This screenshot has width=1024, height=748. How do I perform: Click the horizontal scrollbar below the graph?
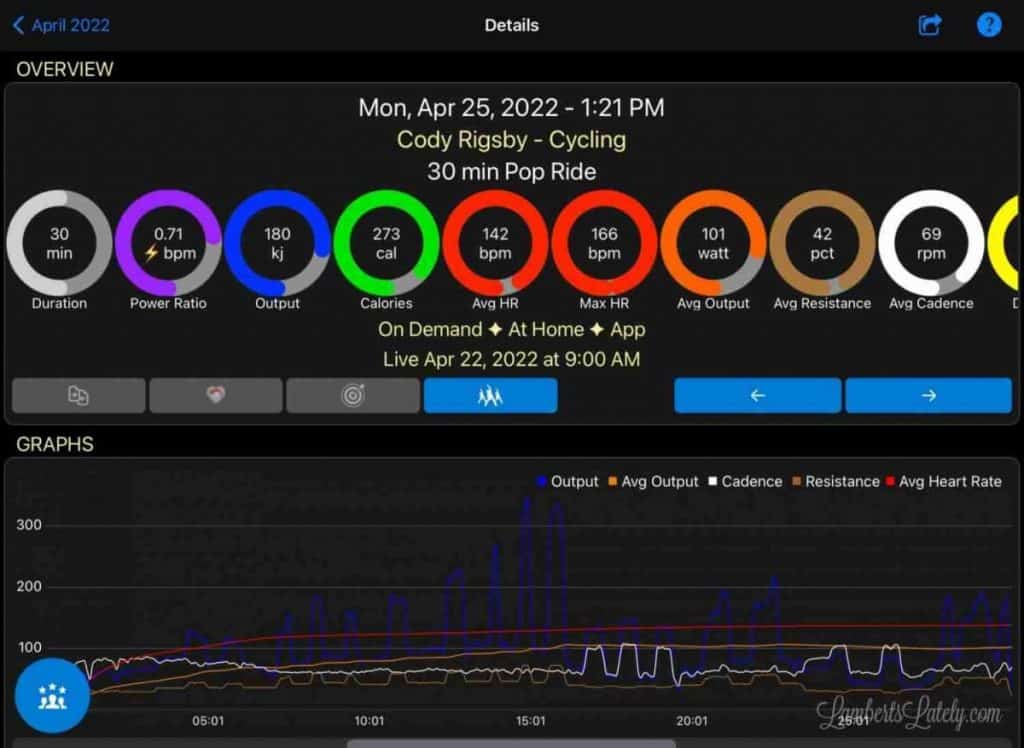click(x=511, y=743)
